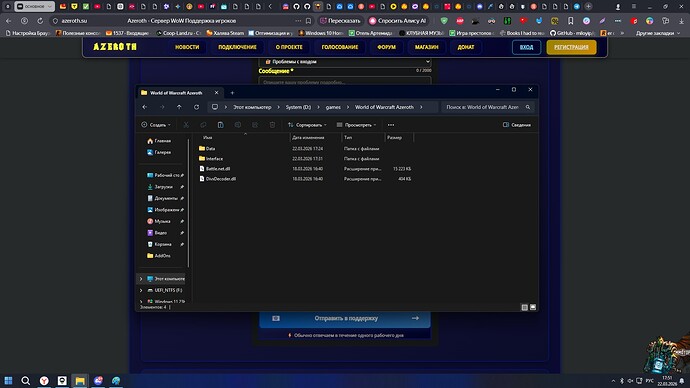The image size is (690, 388).
Task: Click File Explorer icon on the taskbar
Action: (80, 381)
